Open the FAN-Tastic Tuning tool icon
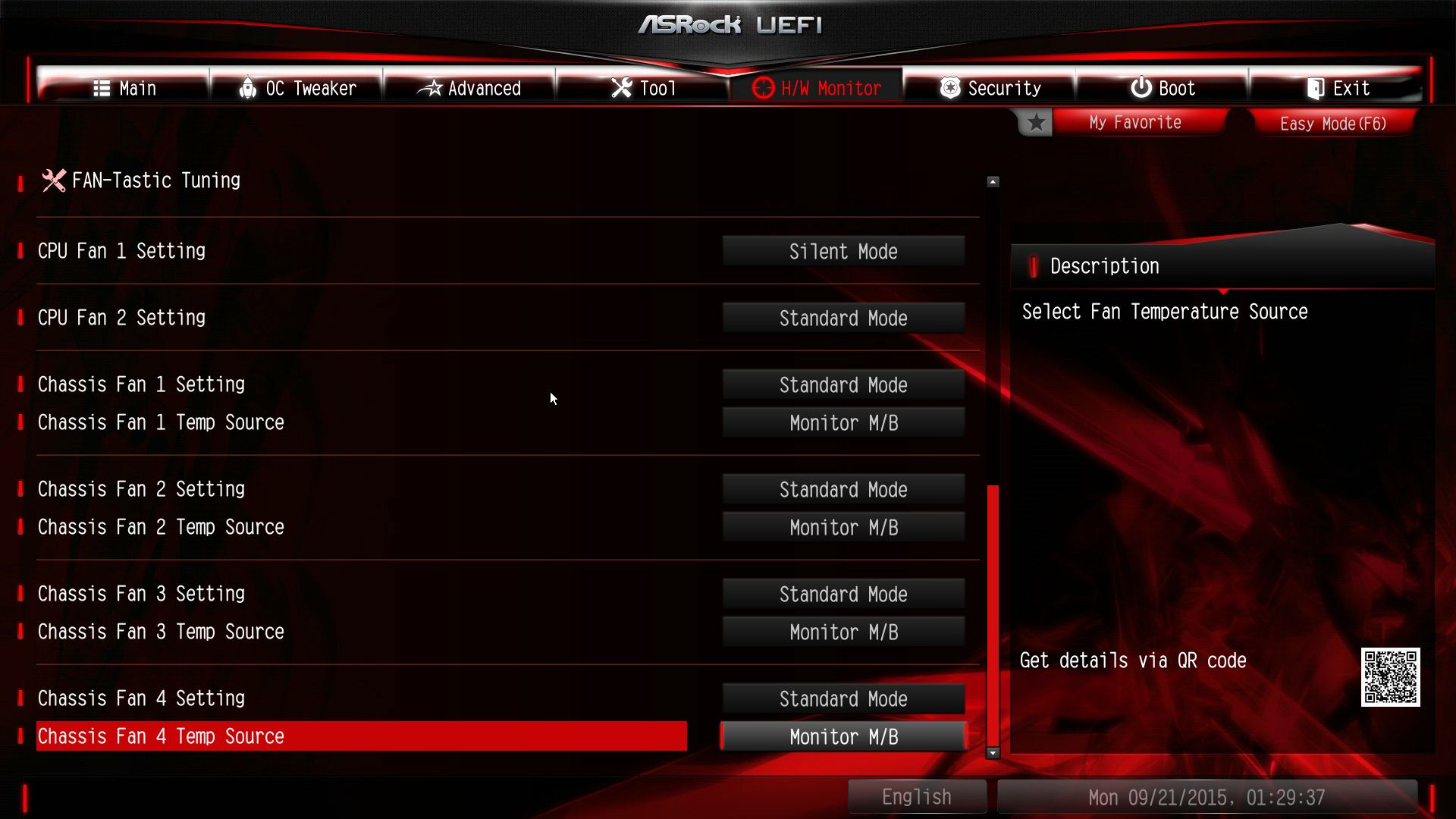The image size is (1456, 819). click(54, 180)
